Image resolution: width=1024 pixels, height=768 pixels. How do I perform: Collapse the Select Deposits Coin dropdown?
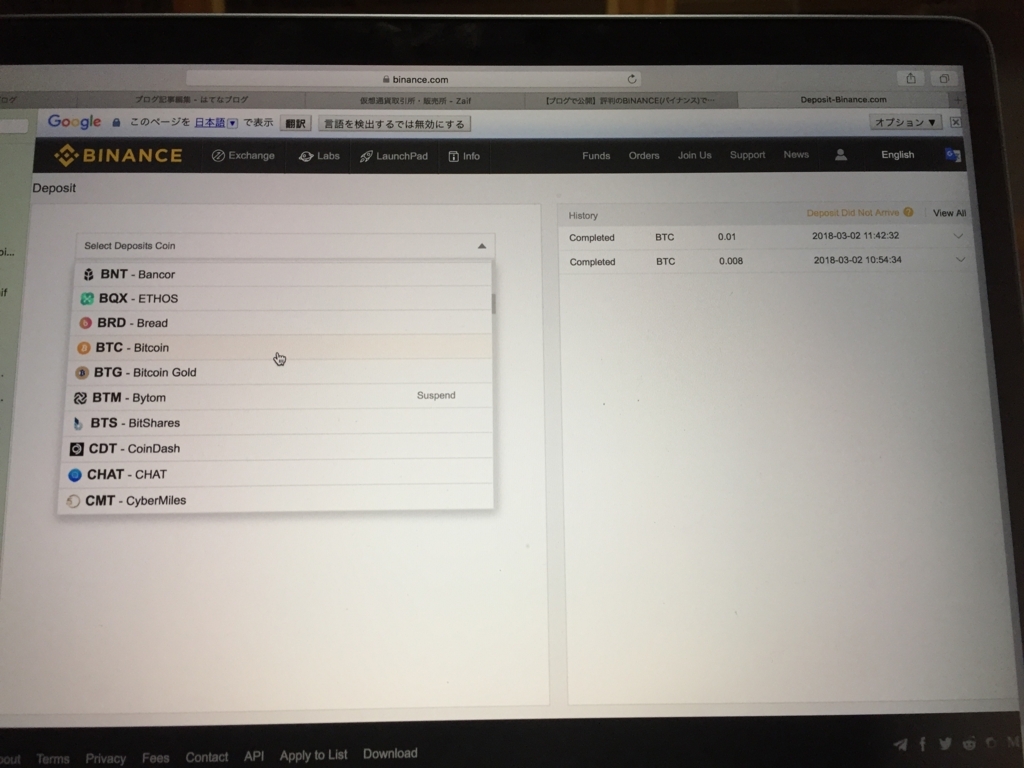pyautogui.click(x=481, y=246)
